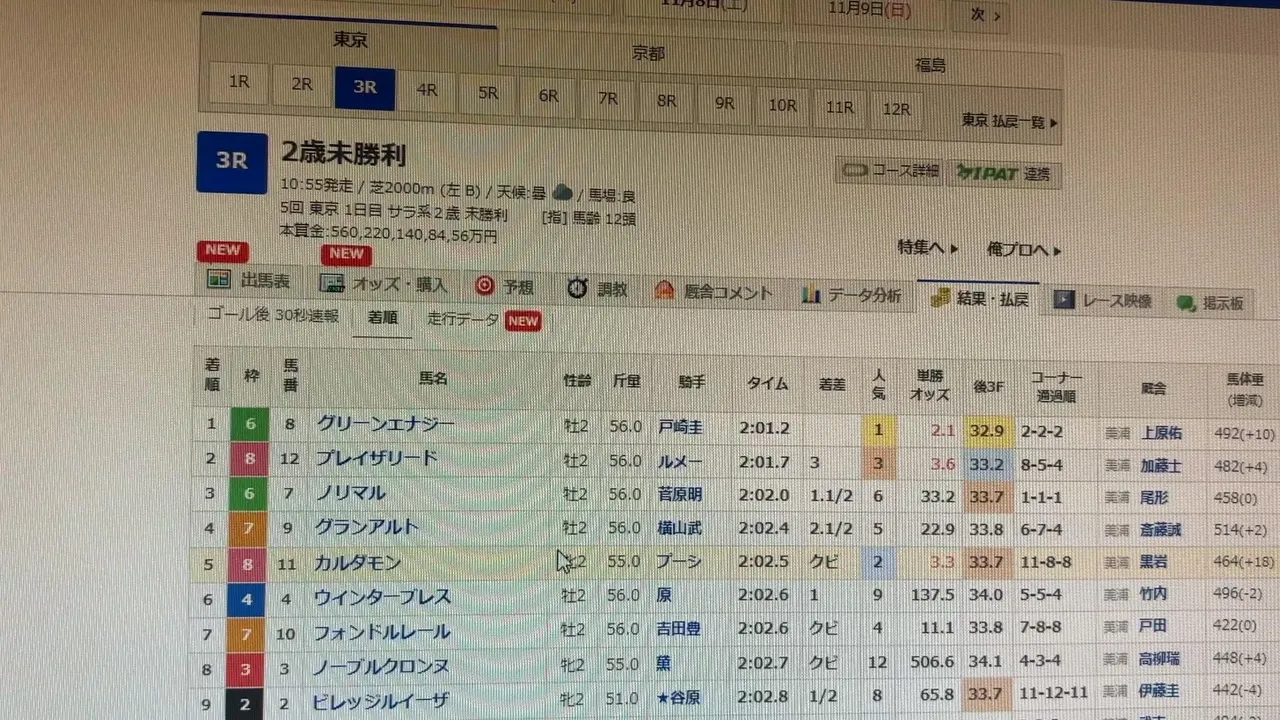Click the IPAT 連携 button

click(x=1004, y=173)
